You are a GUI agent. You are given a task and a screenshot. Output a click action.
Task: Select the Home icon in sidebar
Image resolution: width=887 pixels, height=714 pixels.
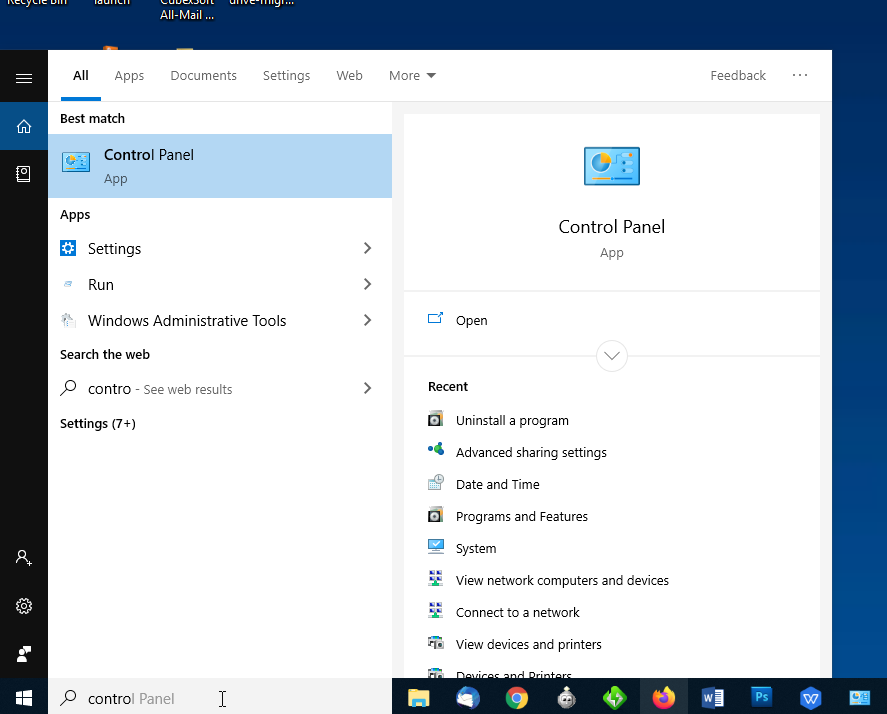pyautogui.click(x=24, y=126)
